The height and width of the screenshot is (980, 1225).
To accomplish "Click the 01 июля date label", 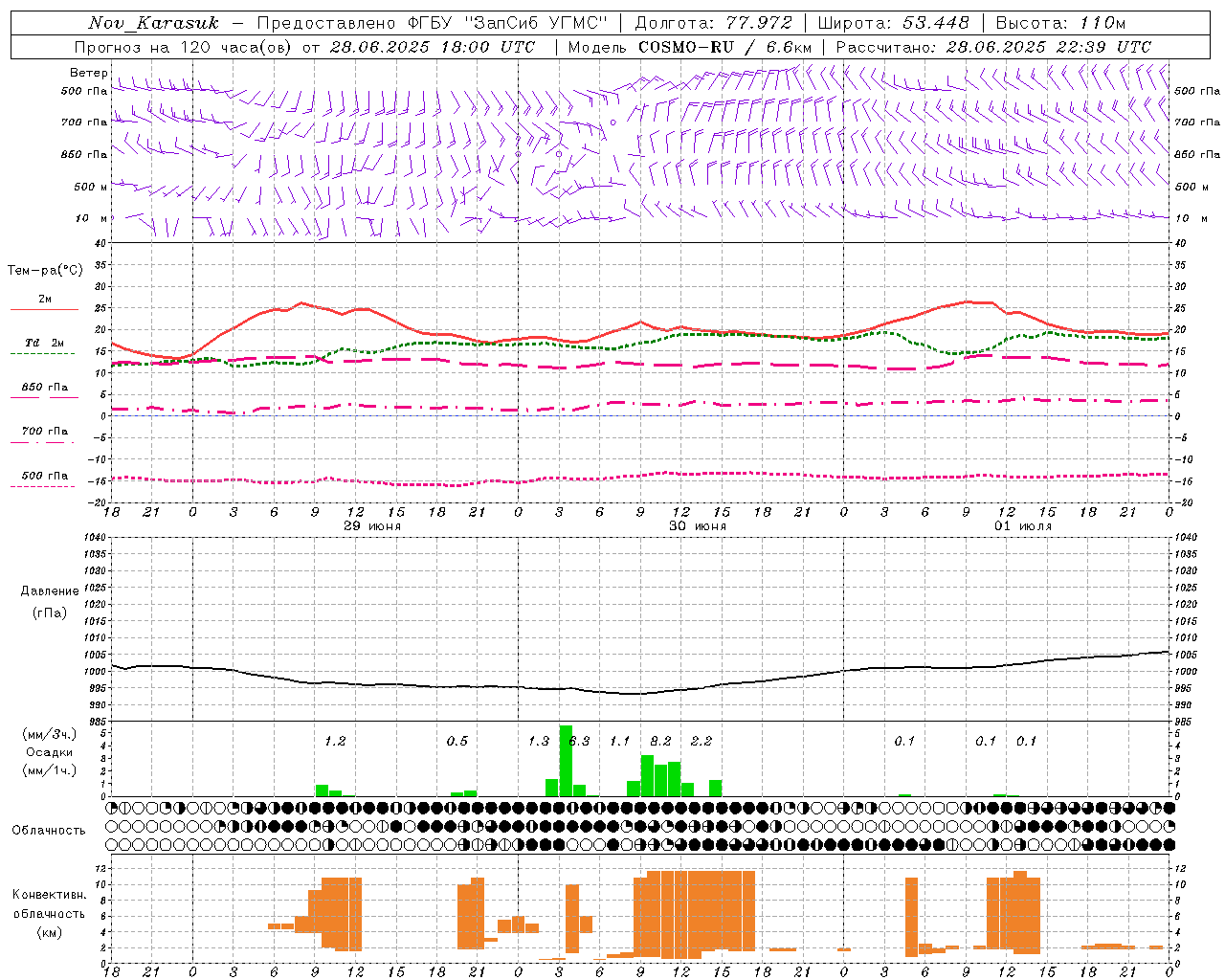I will click(x=1023, y=526).
